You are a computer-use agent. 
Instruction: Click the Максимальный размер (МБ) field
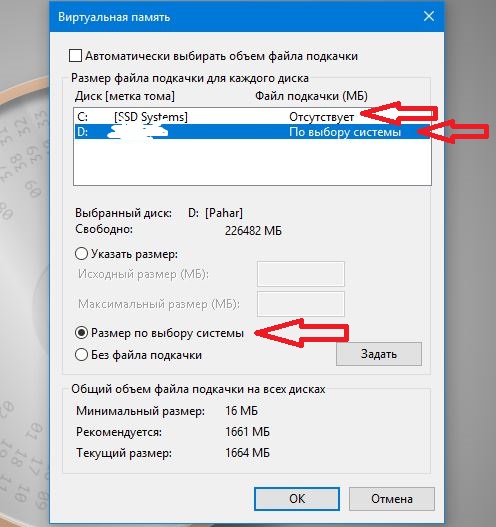(301, 304)
